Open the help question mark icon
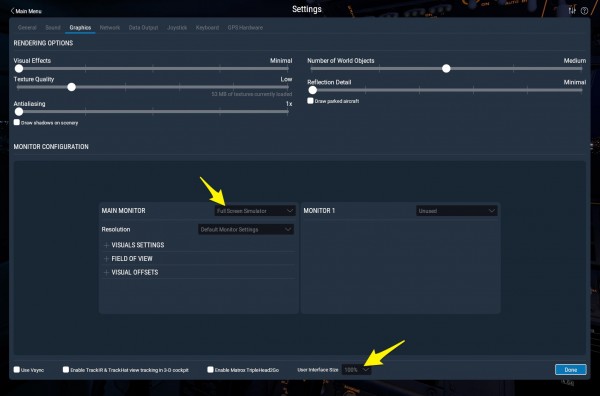This screenshot has width=600, height=396. coord(584,11)
